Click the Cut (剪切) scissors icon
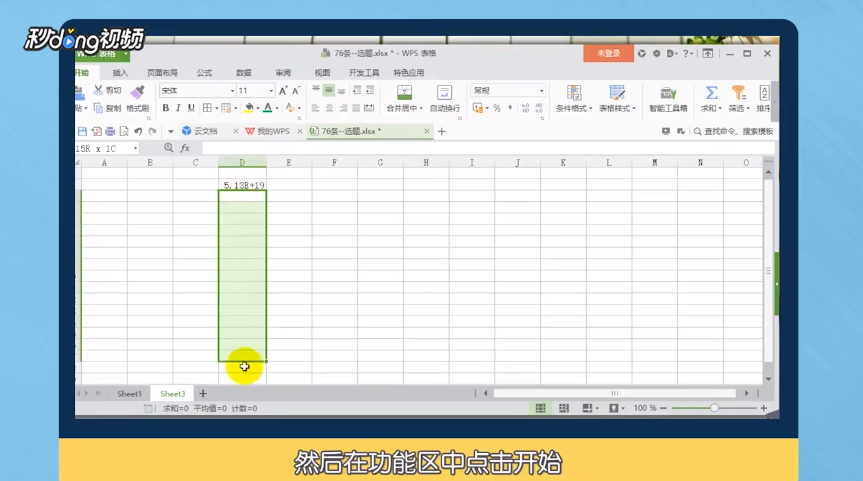The width and height of the screenshot is (863, 481). point(98,90)
